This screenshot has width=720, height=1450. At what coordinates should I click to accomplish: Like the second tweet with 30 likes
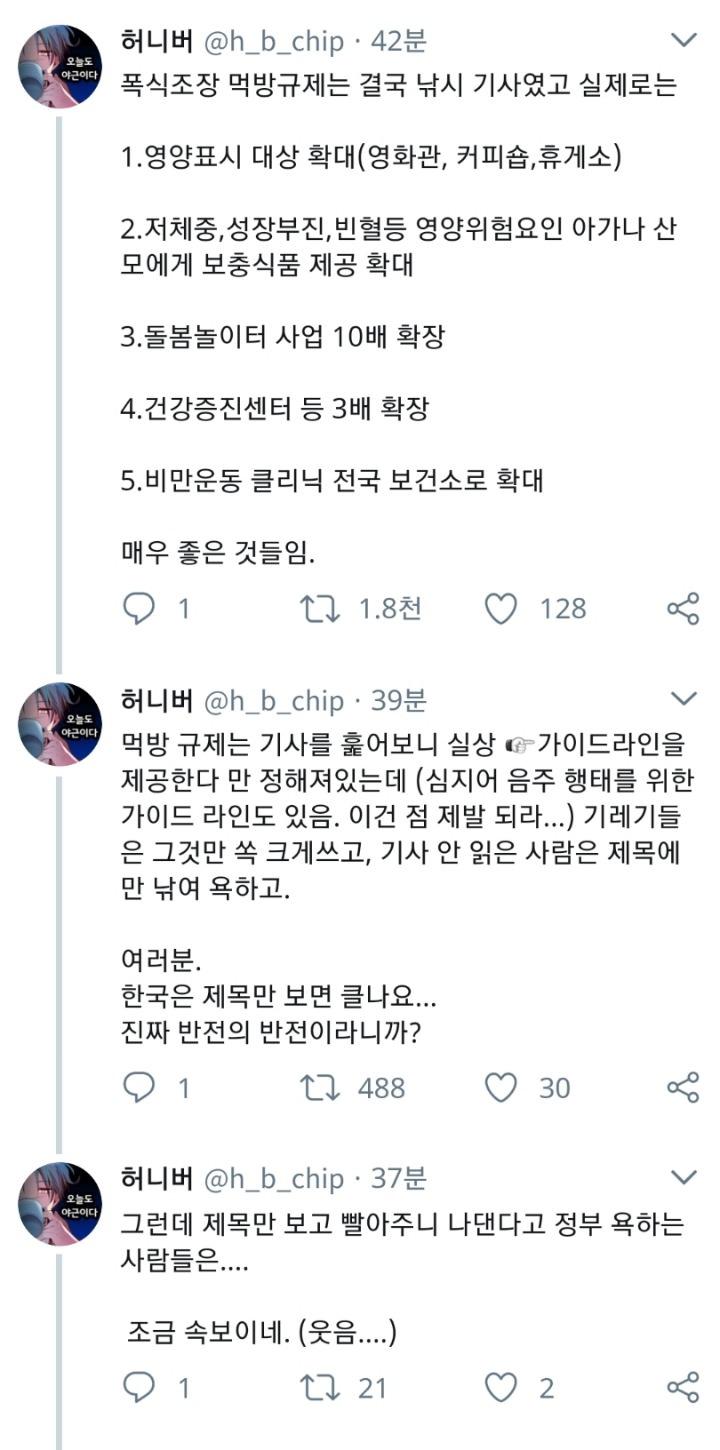500,1087
